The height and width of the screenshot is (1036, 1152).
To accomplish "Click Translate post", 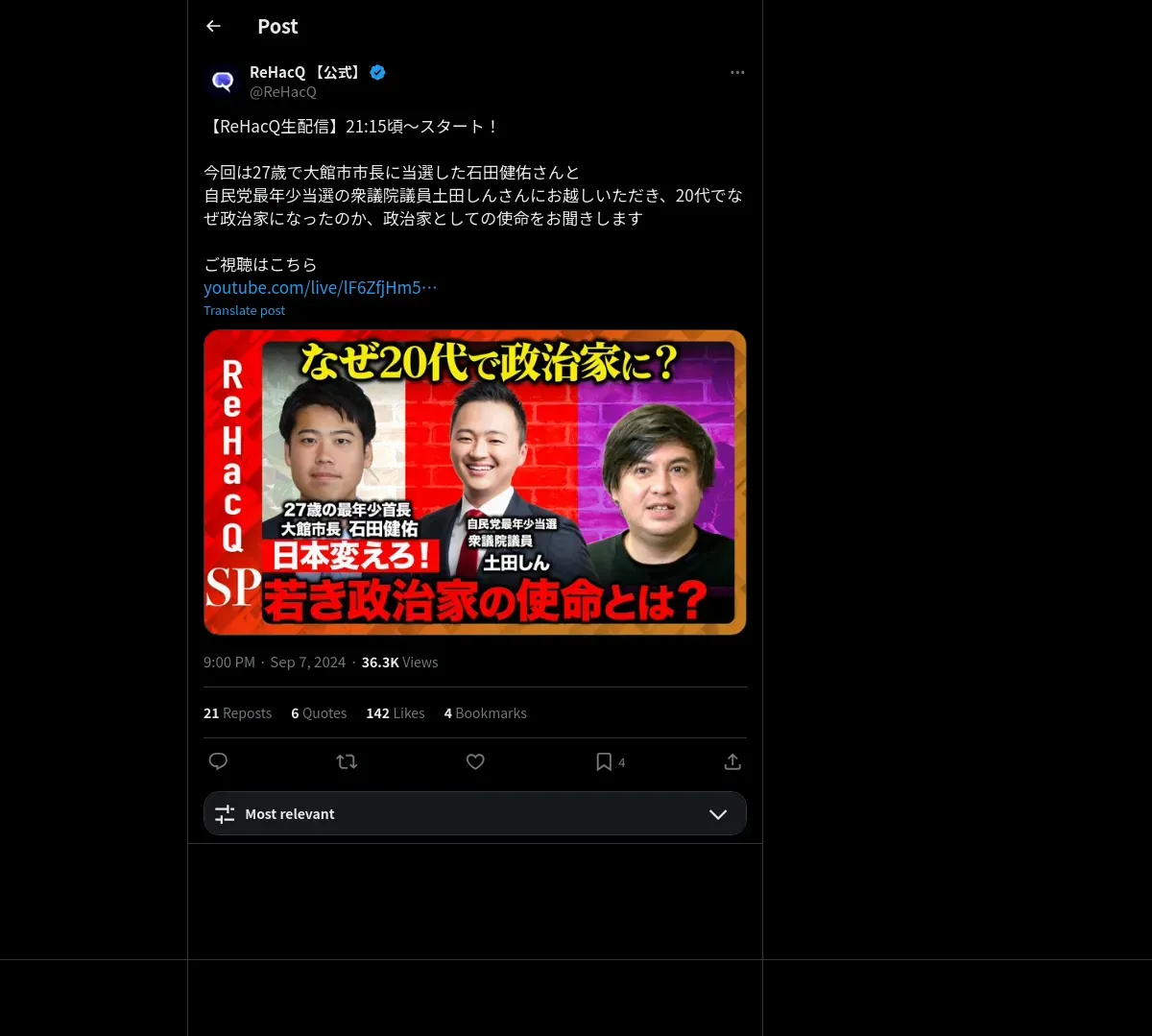I will [244, 310].
